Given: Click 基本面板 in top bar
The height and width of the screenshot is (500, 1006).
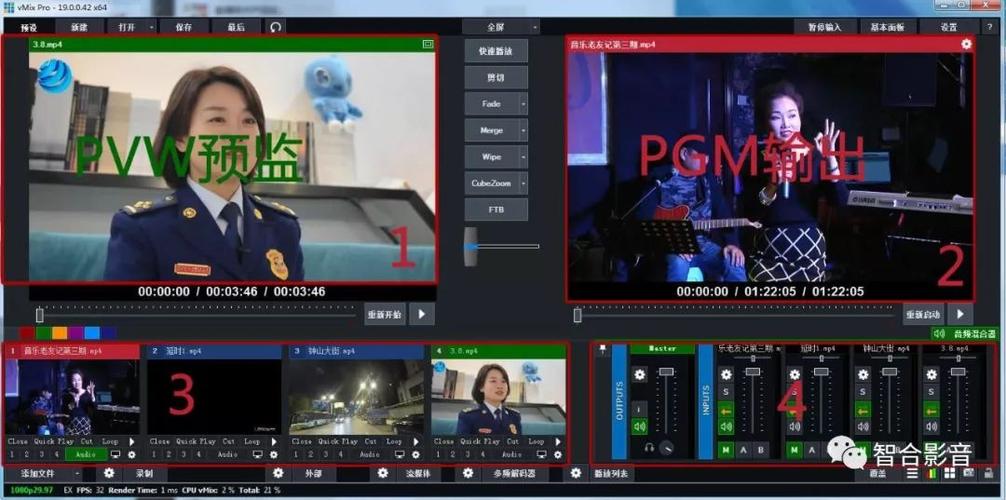Looking at the screenshot, I should [x=887, y=28].
